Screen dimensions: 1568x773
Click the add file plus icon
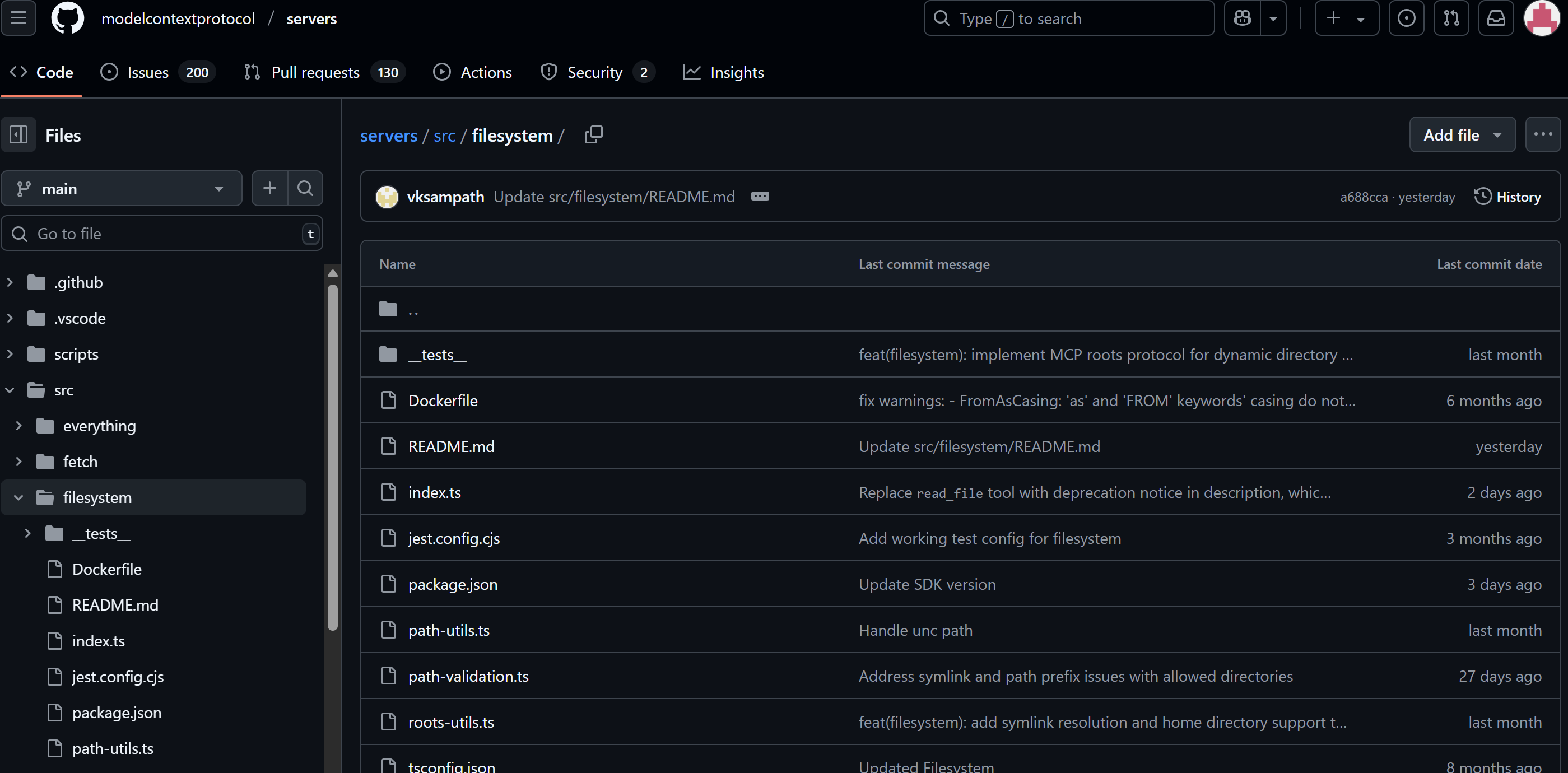[x=269, y=188]
